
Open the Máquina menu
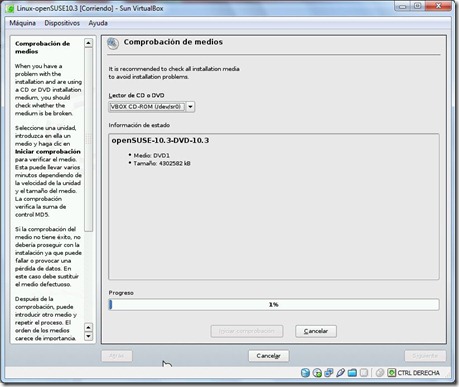point(22,23)
